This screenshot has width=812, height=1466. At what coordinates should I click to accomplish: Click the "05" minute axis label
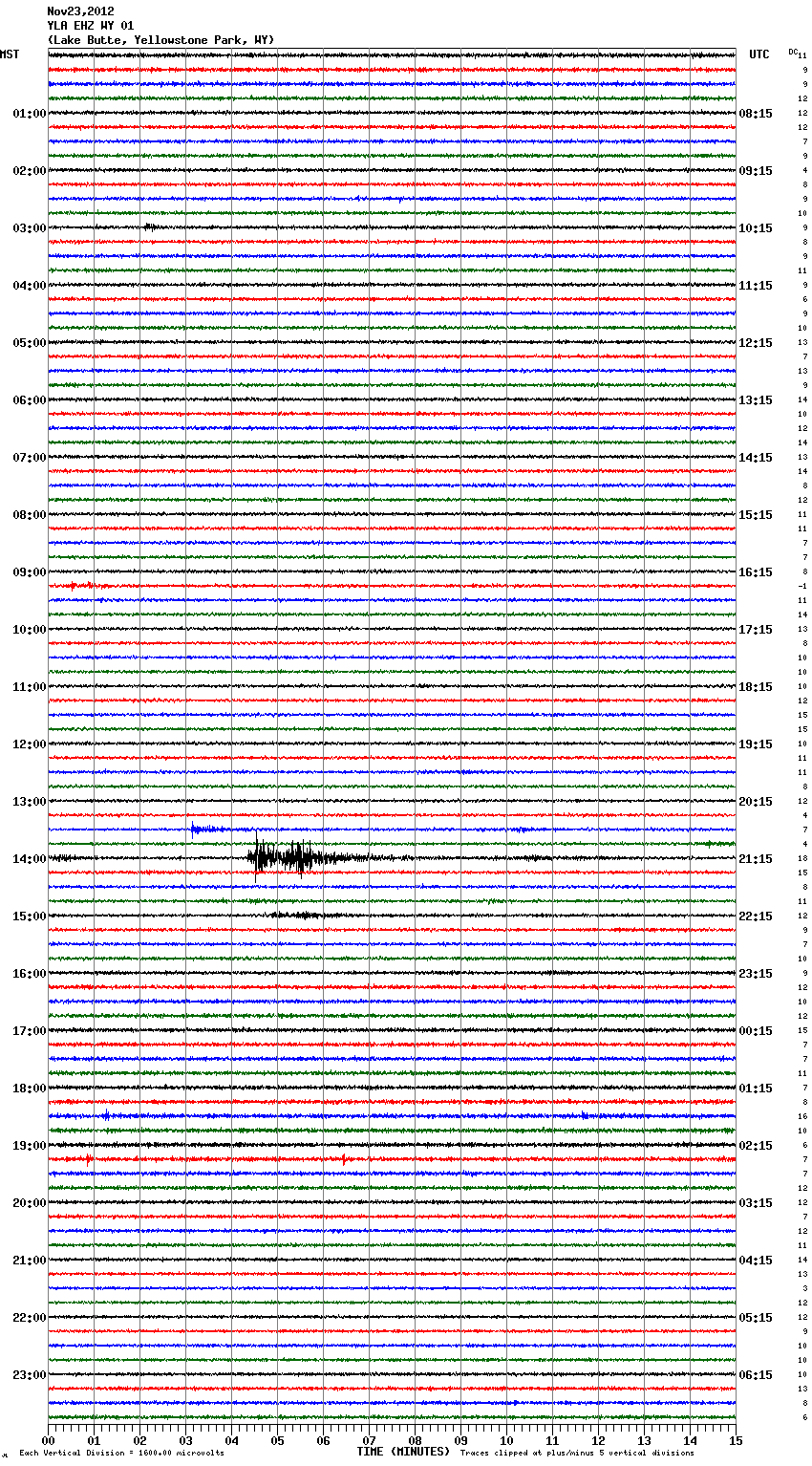(277, 1440)
